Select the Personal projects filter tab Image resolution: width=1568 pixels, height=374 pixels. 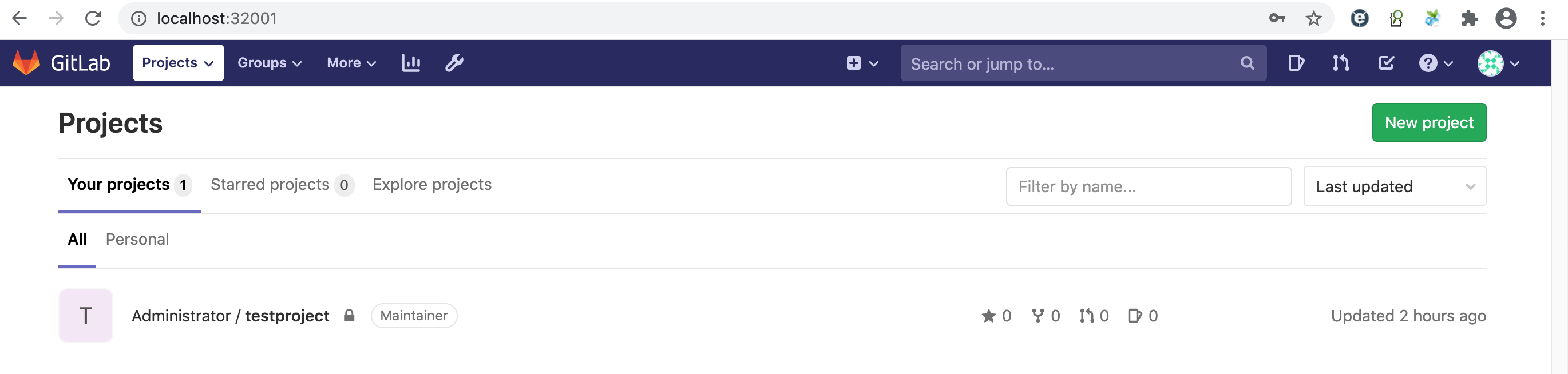137,239
